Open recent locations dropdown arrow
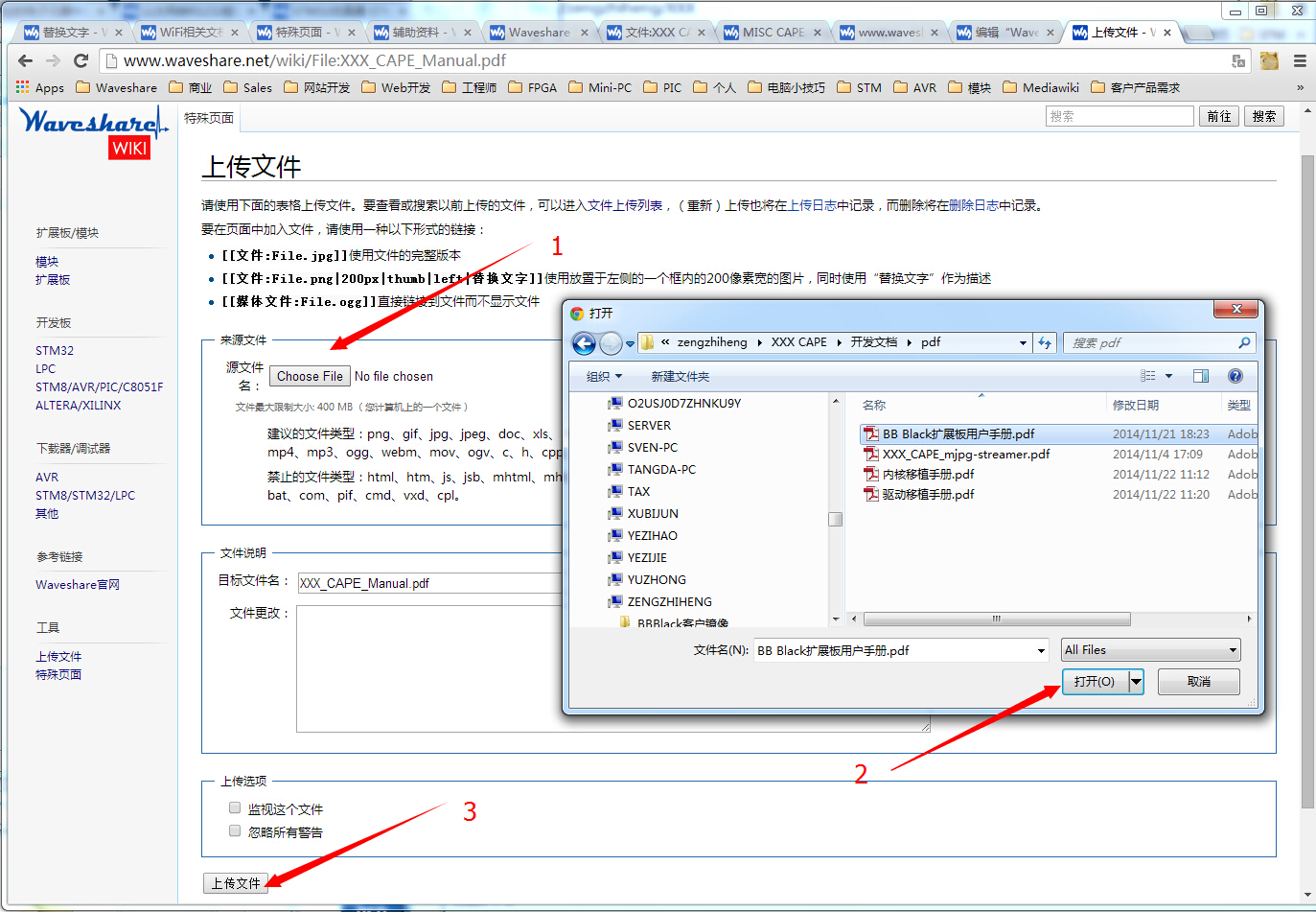 click(x=630, y=342)
